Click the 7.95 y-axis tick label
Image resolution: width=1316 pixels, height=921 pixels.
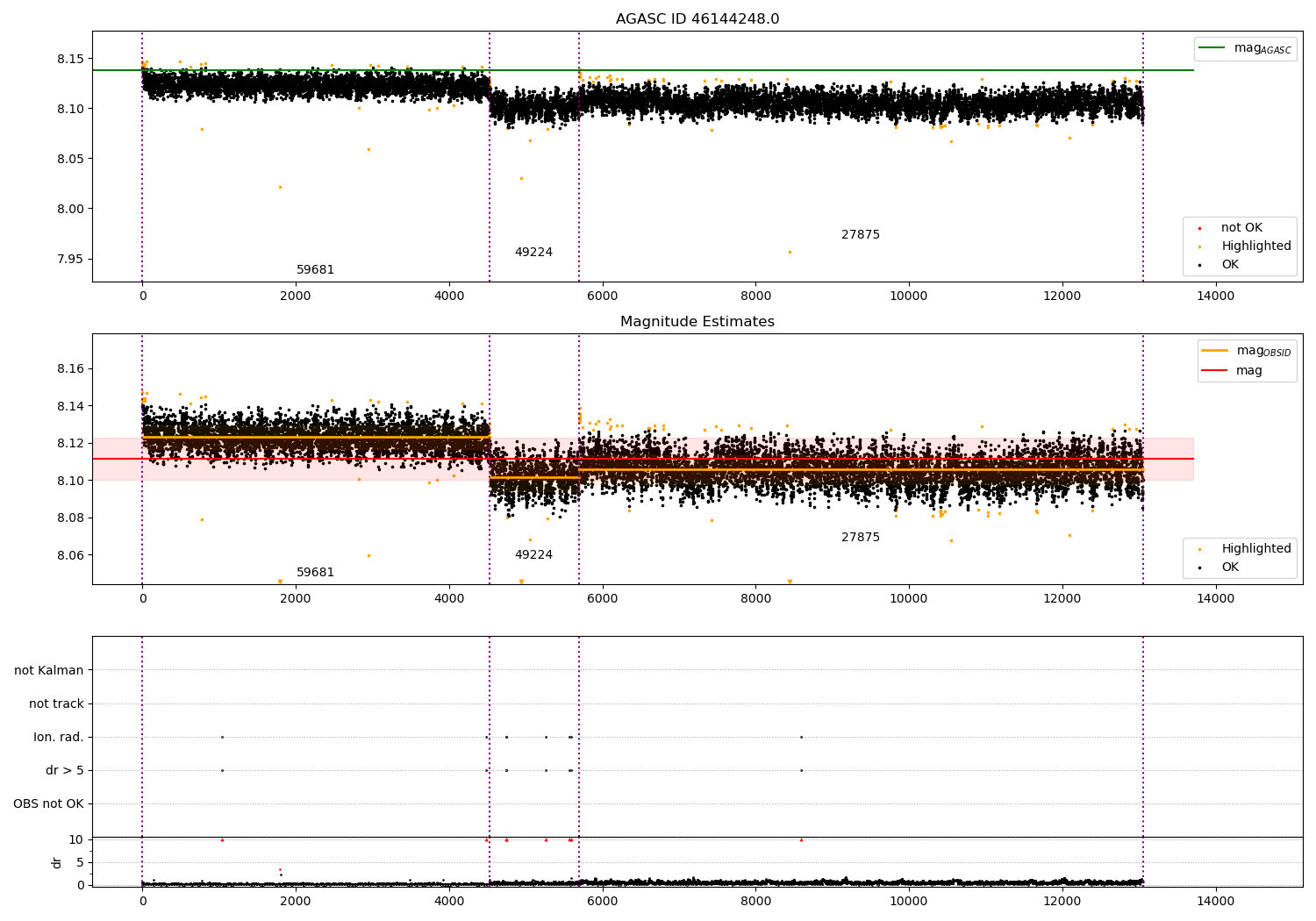click(70, 259)
